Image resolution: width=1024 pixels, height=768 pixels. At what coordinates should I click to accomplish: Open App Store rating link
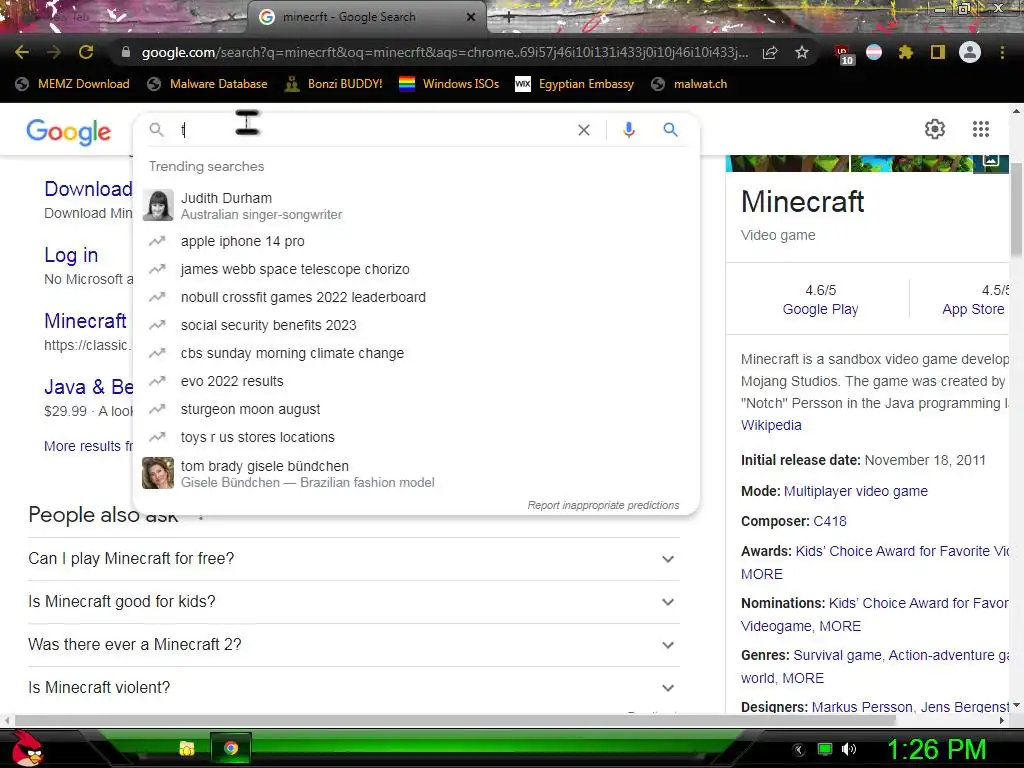point(973,310)
